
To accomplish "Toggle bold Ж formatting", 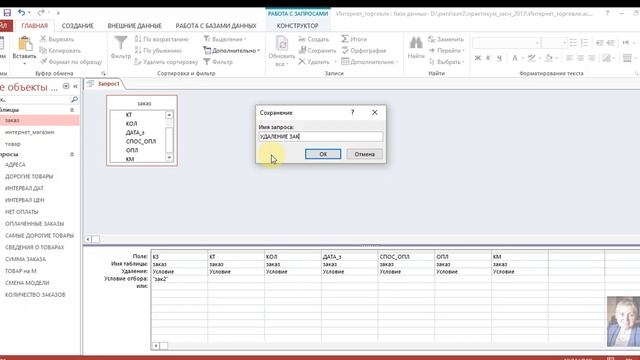I will pyautogui.click(x=478, y=58).
